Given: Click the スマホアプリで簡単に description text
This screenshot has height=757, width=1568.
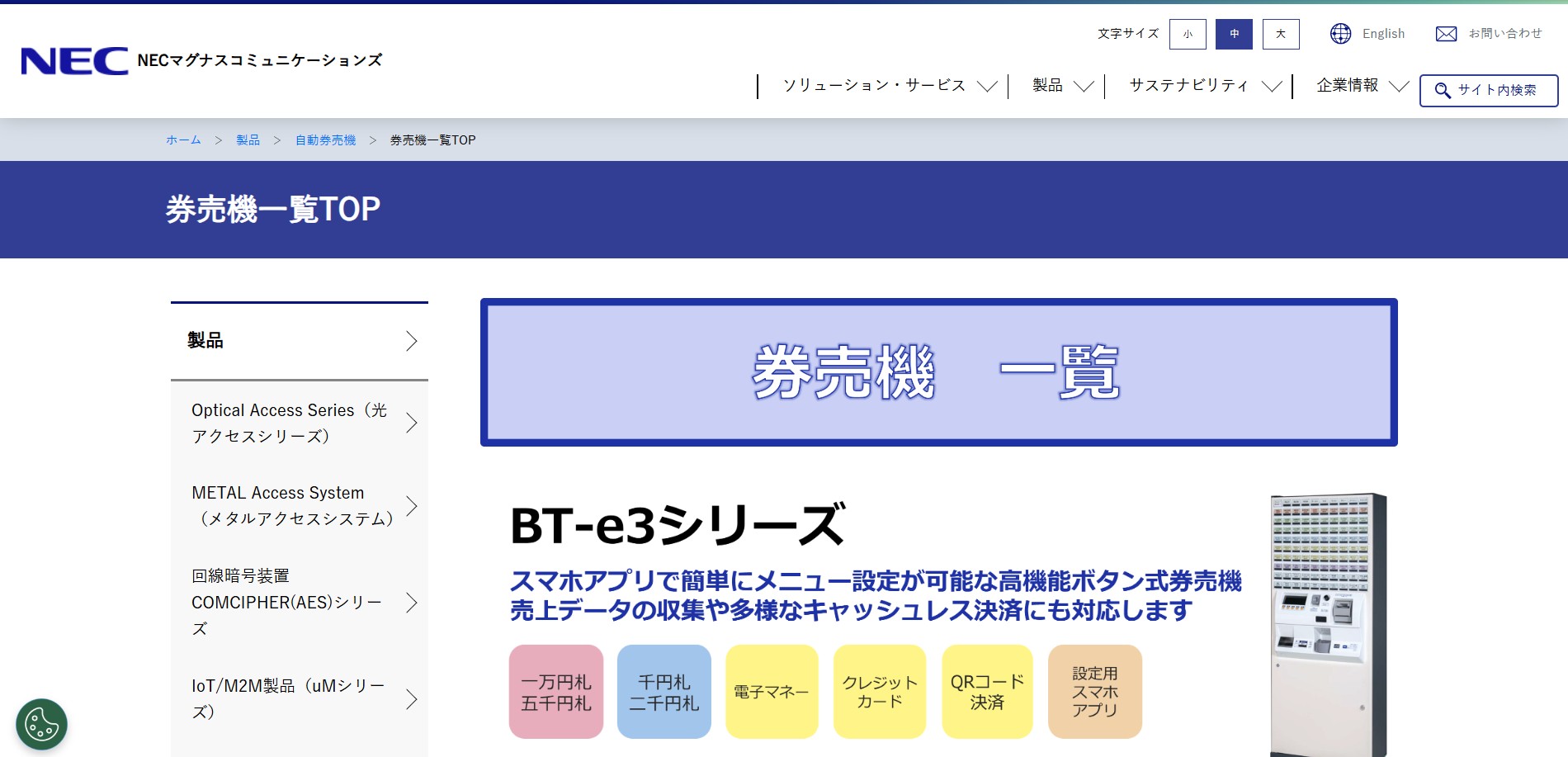Looking at the screenshot, I should [x=876, y=595].
